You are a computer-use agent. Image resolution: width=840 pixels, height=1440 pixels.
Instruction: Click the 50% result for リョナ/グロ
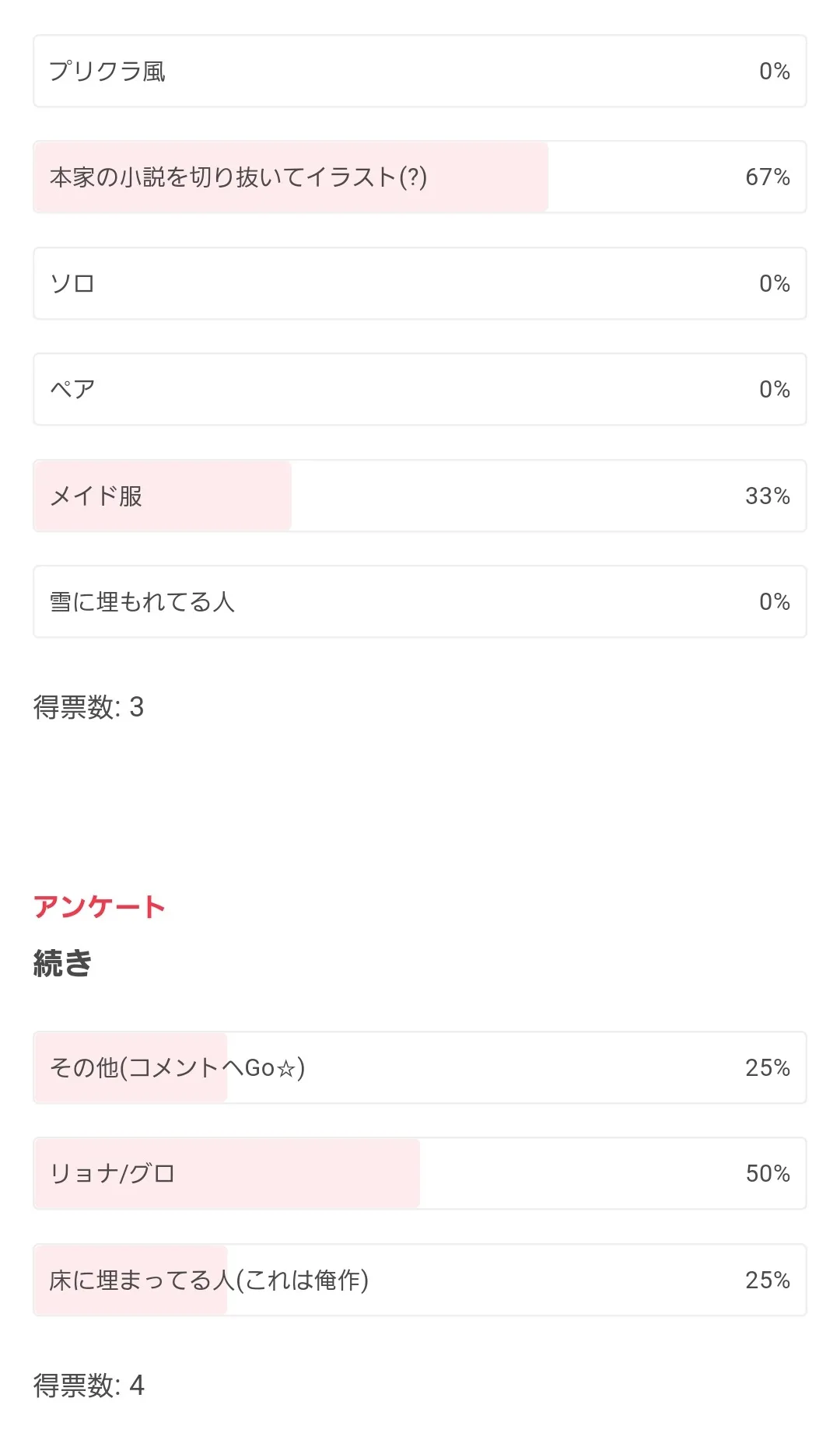click(x=767, y=1173)
